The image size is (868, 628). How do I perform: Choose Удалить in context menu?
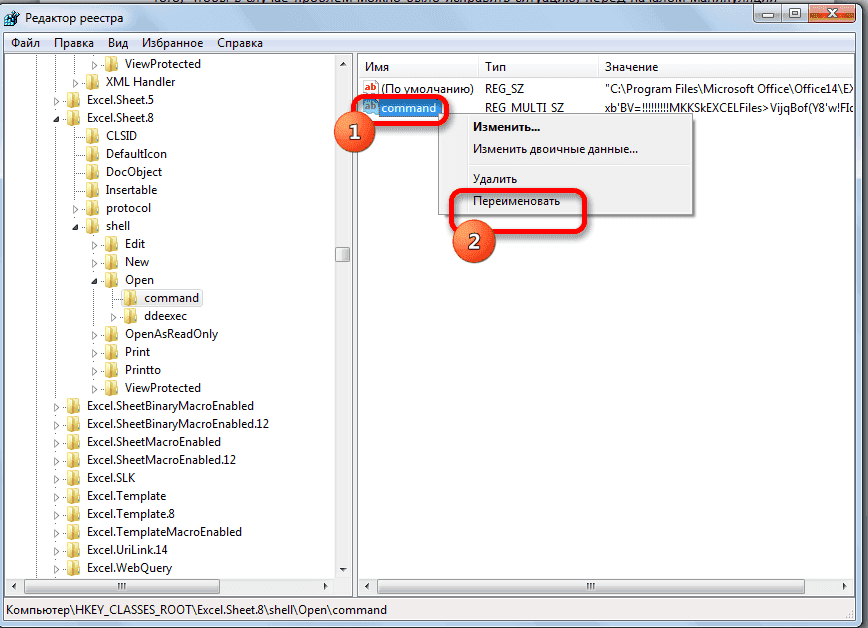click(x=565, y=179)
